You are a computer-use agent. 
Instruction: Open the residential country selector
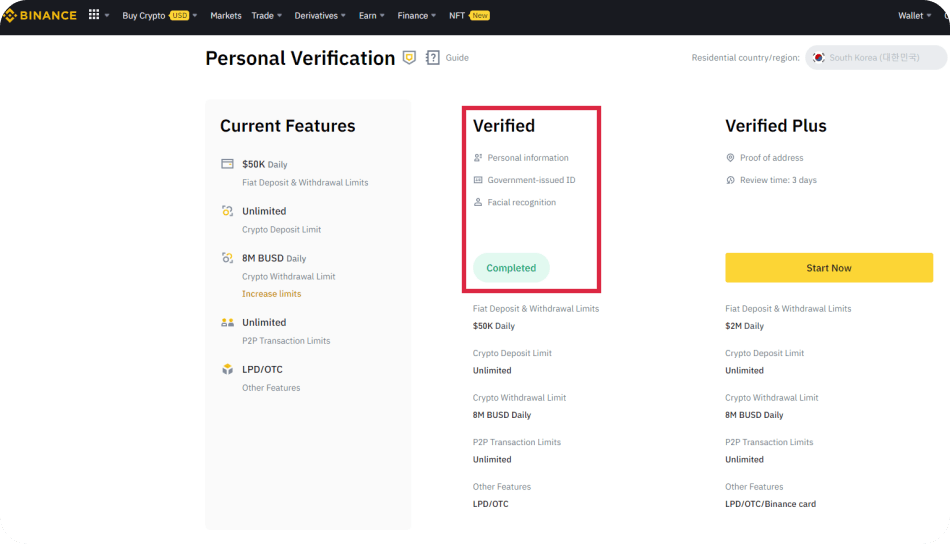[876, 58]
